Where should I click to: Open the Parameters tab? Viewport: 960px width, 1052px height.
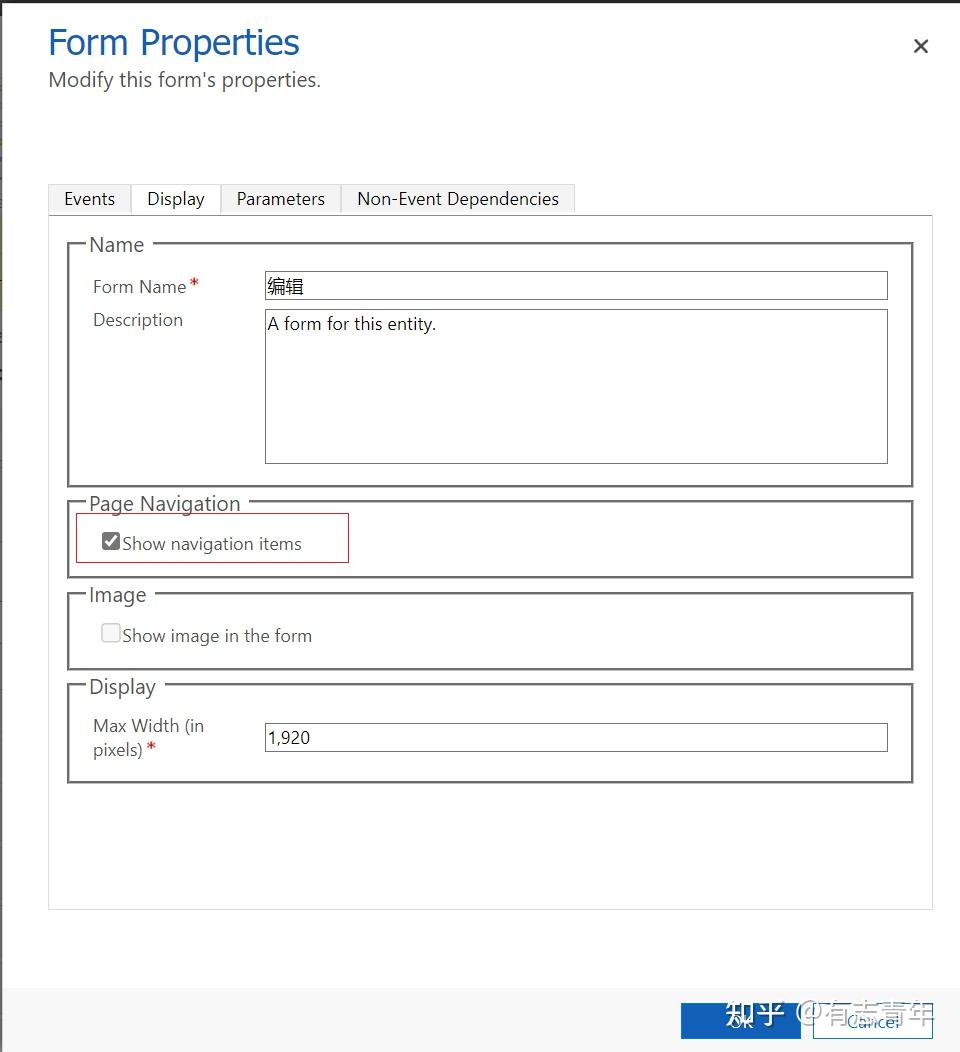pyautogui.click(x=280, y=199)
